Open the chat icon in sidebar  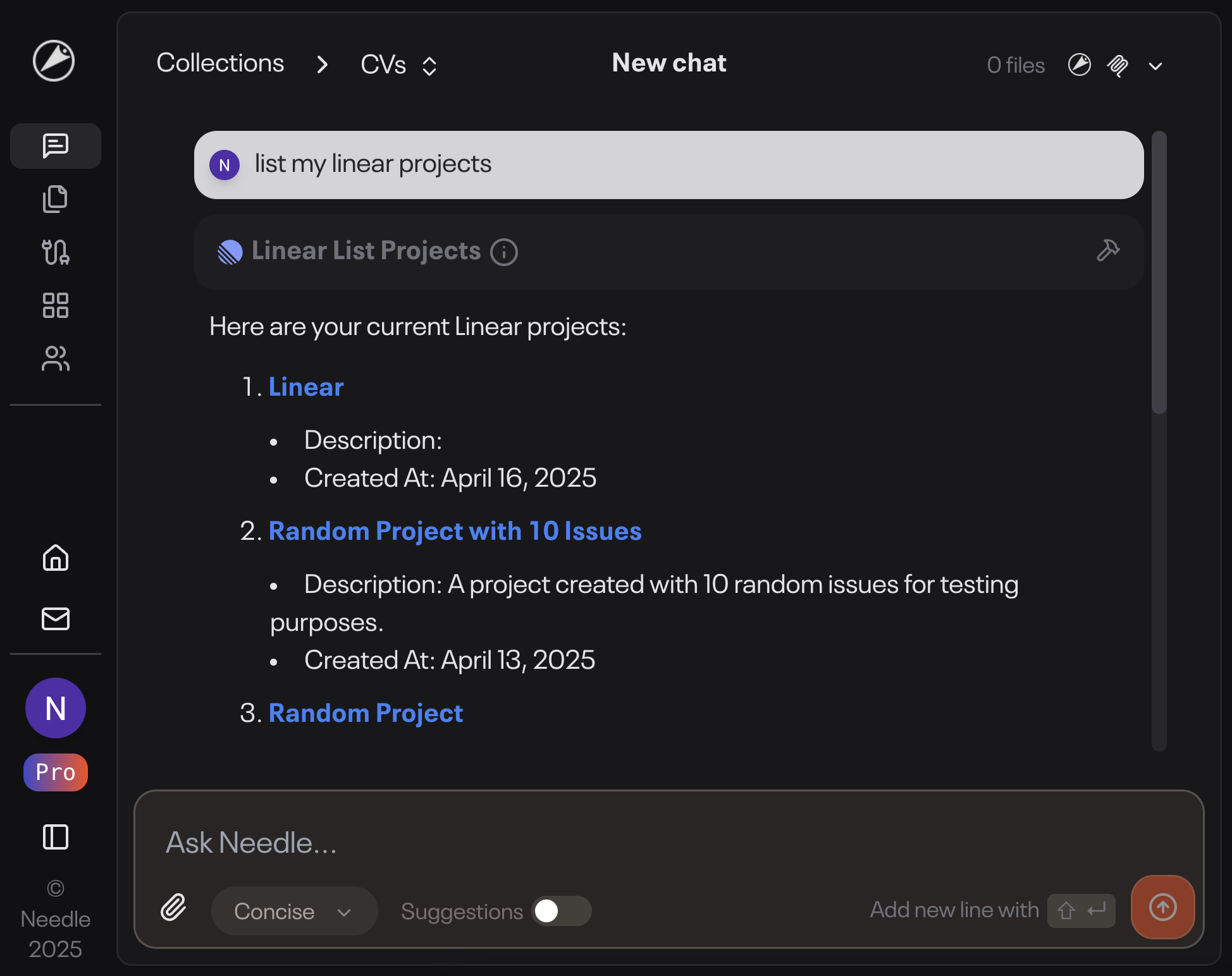pos(56,146)
